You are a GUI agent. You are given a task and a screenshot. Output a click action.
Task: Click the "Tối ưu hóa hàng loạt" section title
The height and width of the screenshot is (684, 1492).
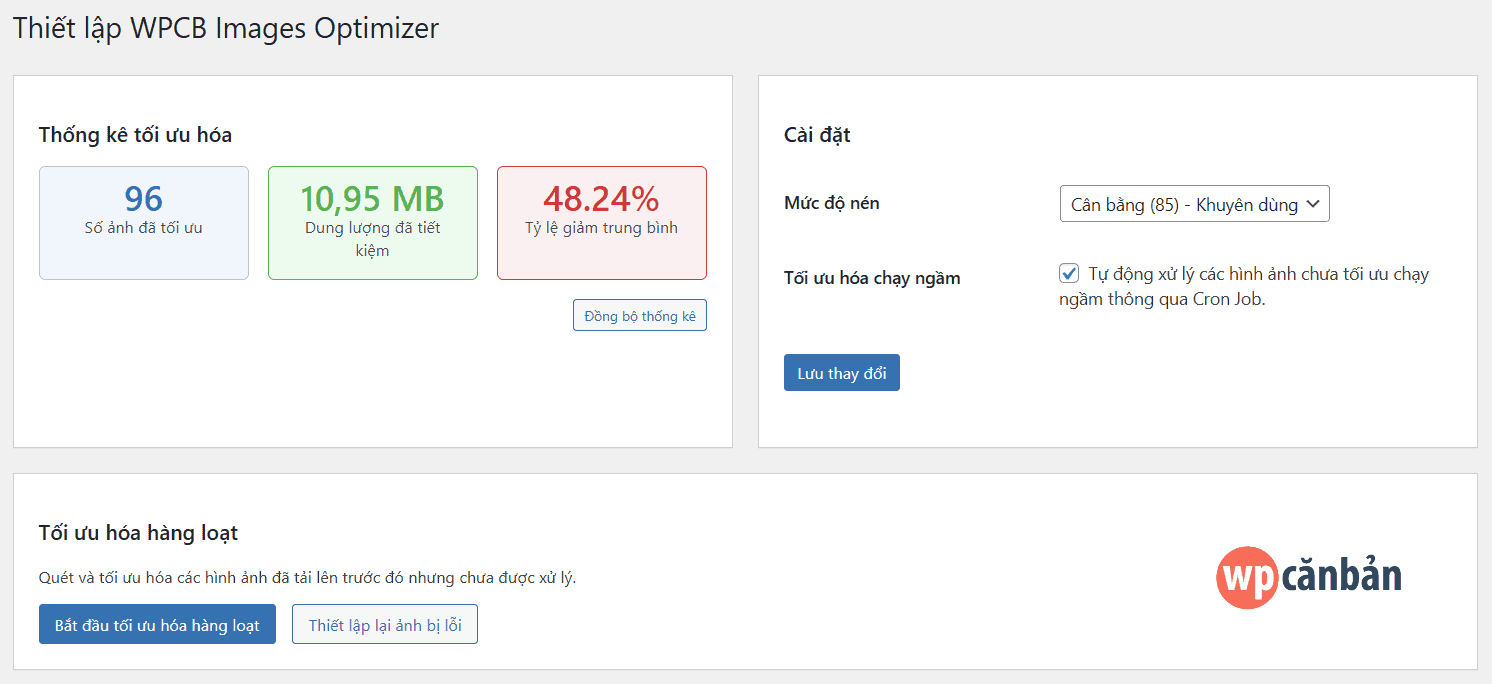(x=138, y=533)
